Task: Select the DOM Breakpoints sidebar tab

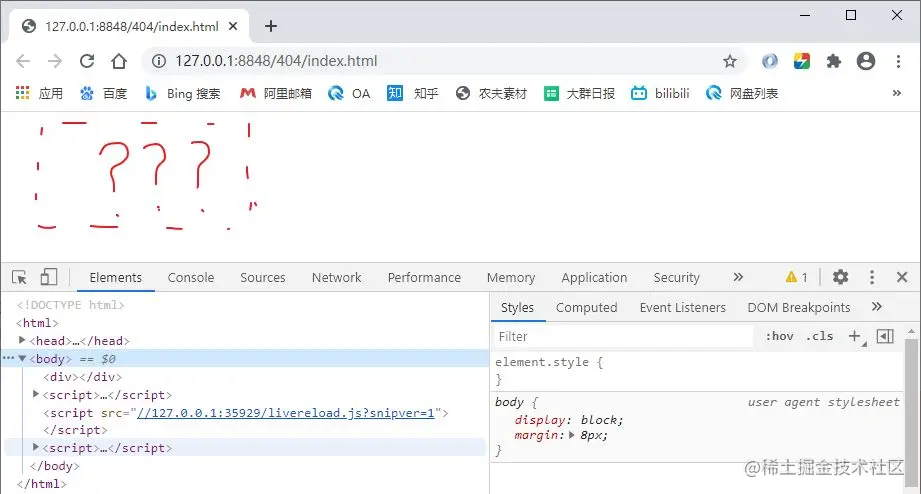Action: [x=799, y=308]
